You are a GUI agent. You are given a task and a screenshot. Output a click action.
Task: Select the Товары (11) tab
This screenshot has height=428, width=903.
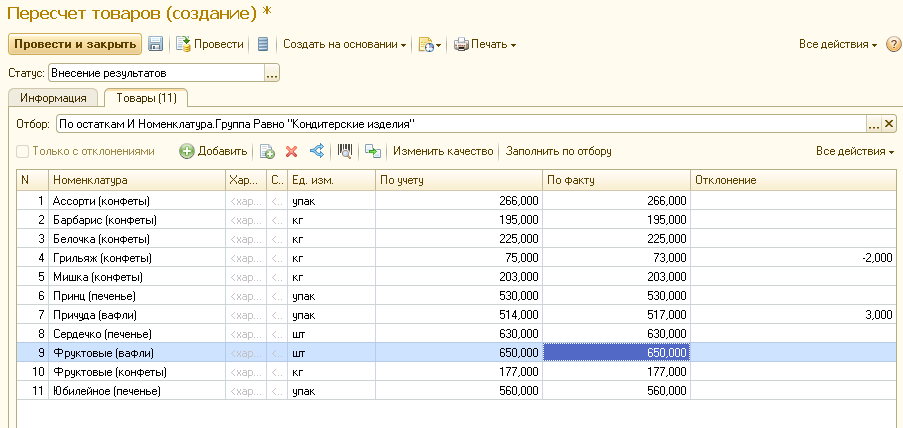(146, 98)
